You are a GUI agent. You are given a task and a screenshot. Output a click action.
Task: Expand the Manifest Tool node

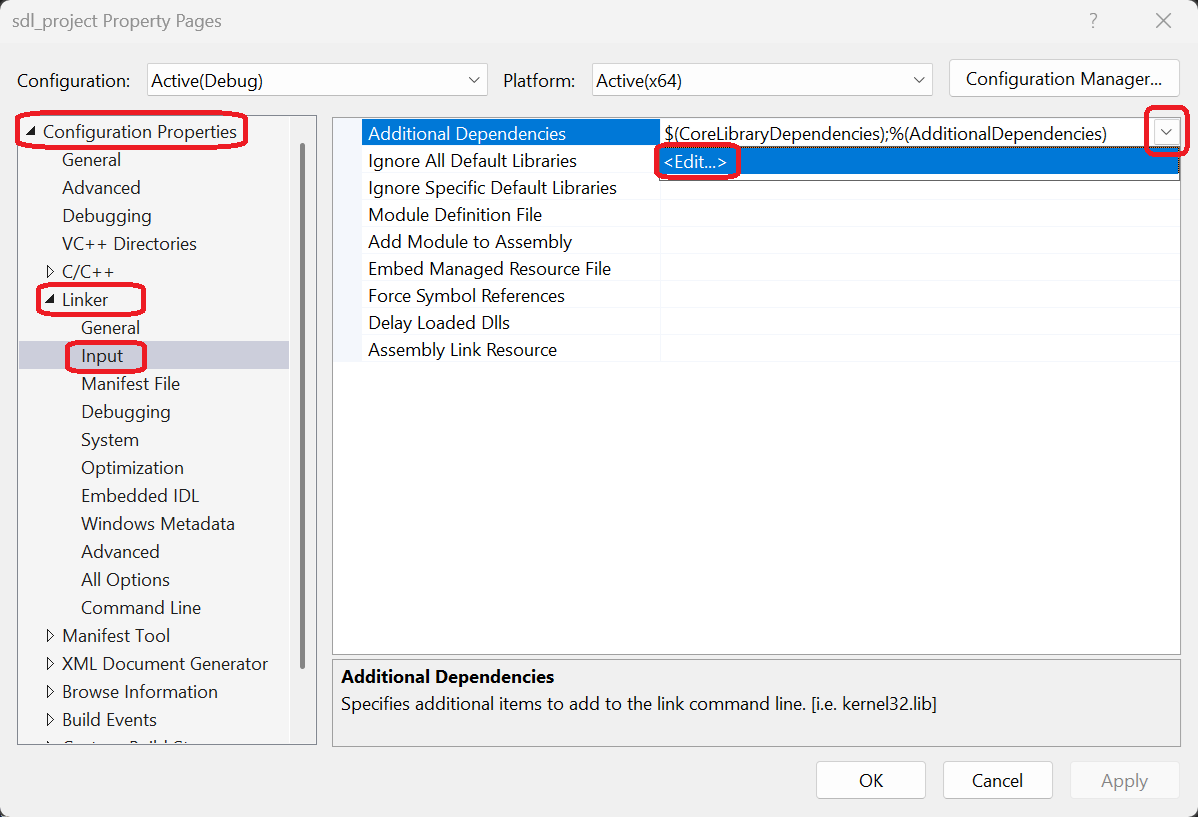tap(51, 636)
